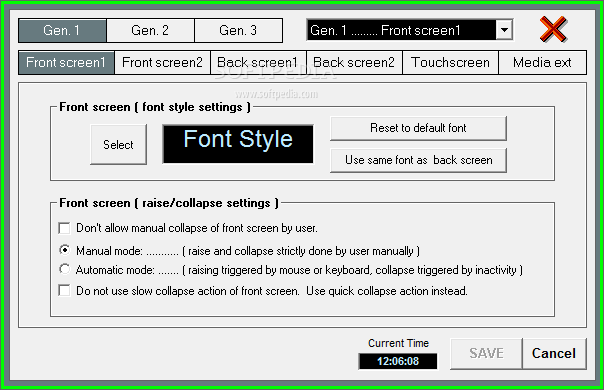The height and width of the screenshot is (390, 604).
Task: Close the settings window with the red X
Action: coord(553,29)
